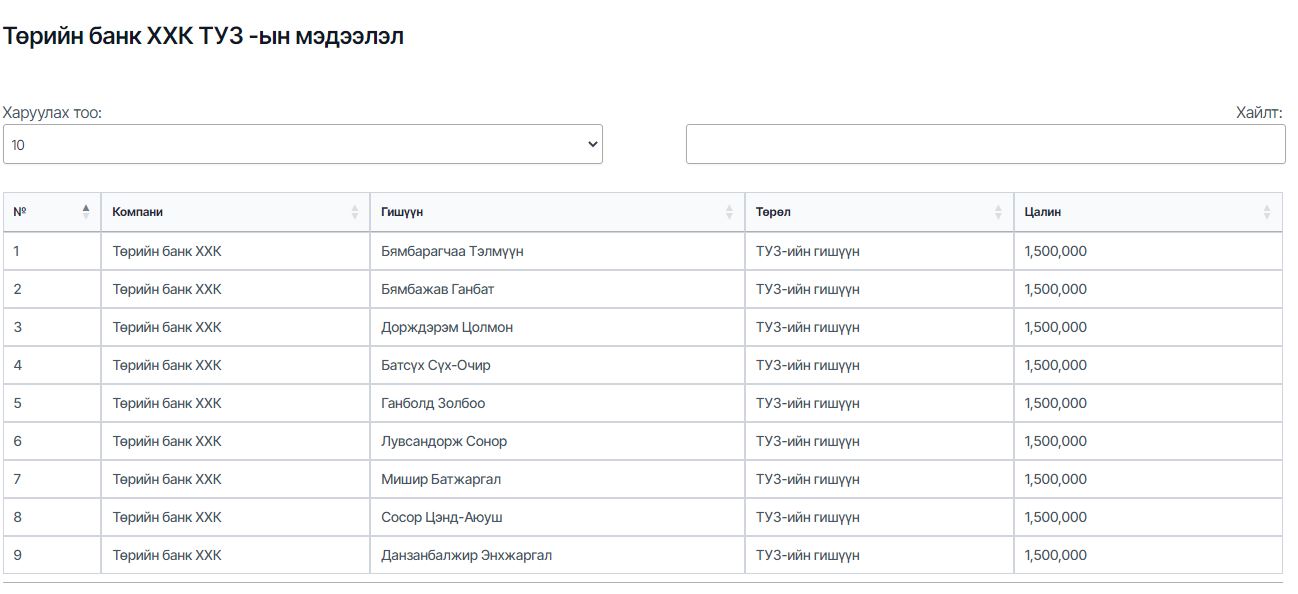Focus the Хайлт search field

click(985, 144)
